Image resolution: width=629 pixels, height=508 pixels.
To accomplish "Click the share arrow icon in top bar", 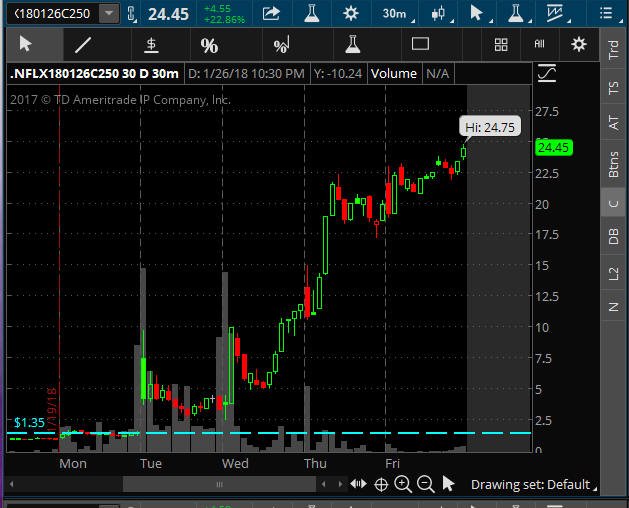I will coord(271,13).
